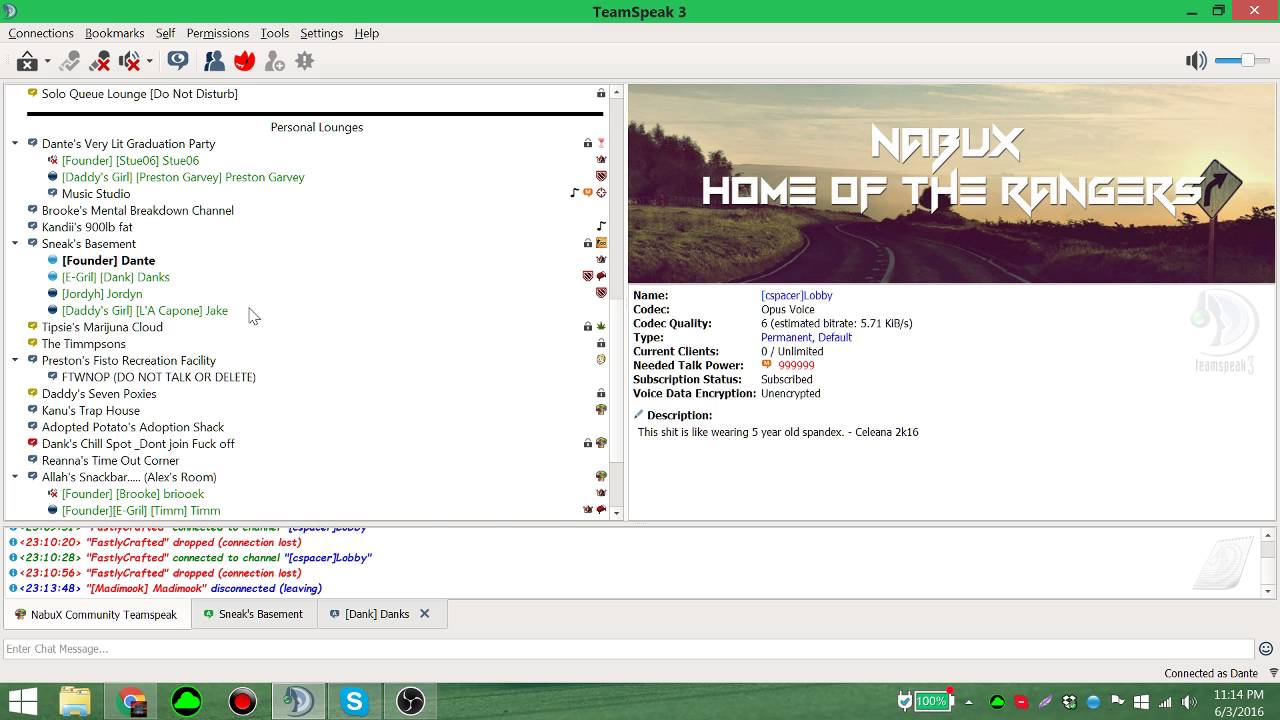Click the leaf icon on Tipsie's Marijuana Cloud row
This screenshot has width=1280, height=720.
point(601,327)
